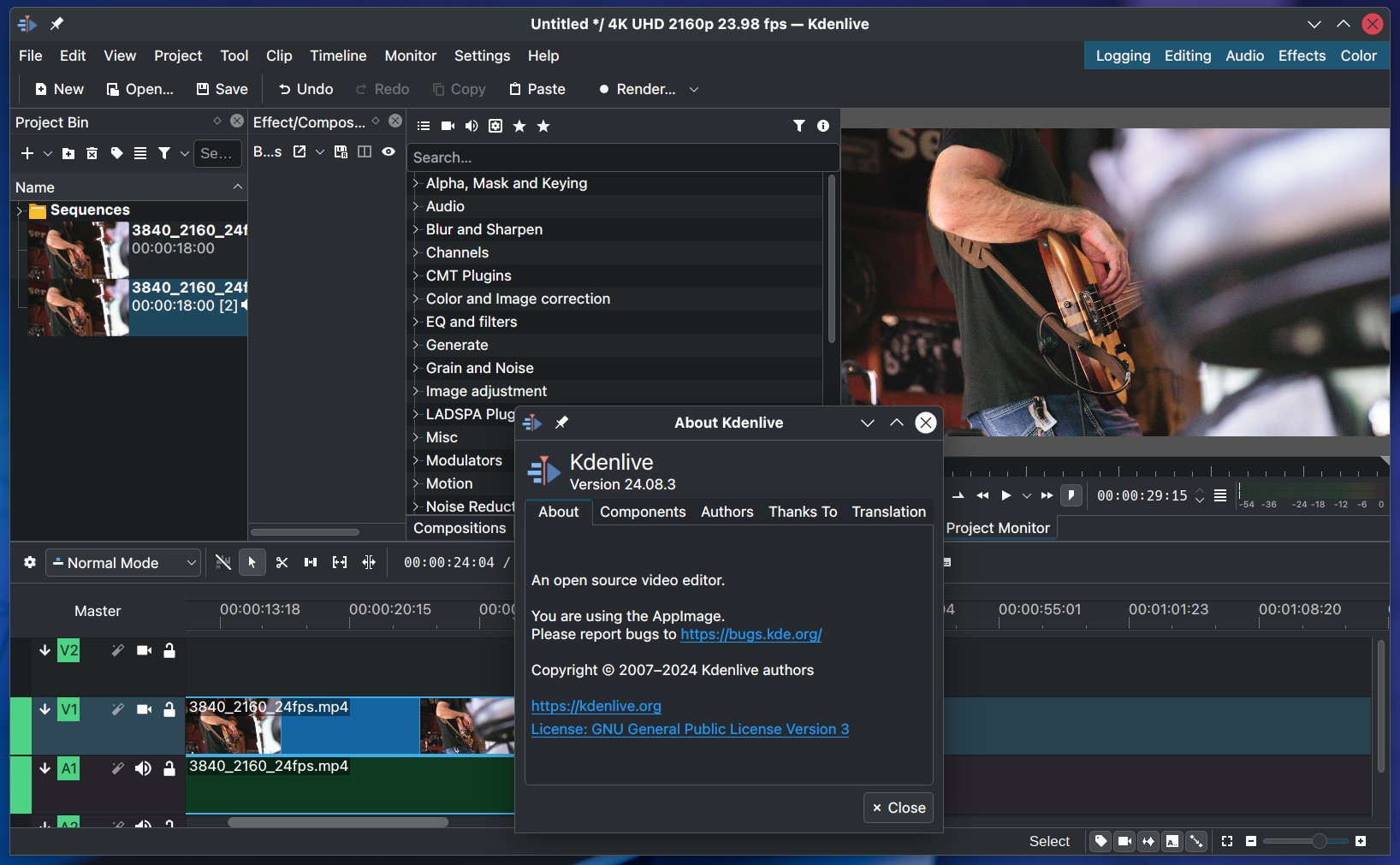Switch to the Authors tab in About dialog
The height and width of the screenshot is (865, 1400).
[x=727, y=512]
